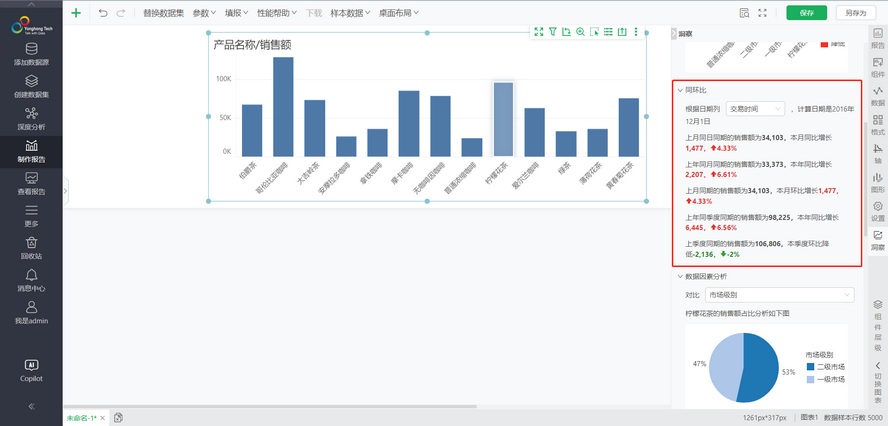This screenshot has height=426, width=888.
Task: Open 查看报告 from the sidebar
Action: click(31, 184)
